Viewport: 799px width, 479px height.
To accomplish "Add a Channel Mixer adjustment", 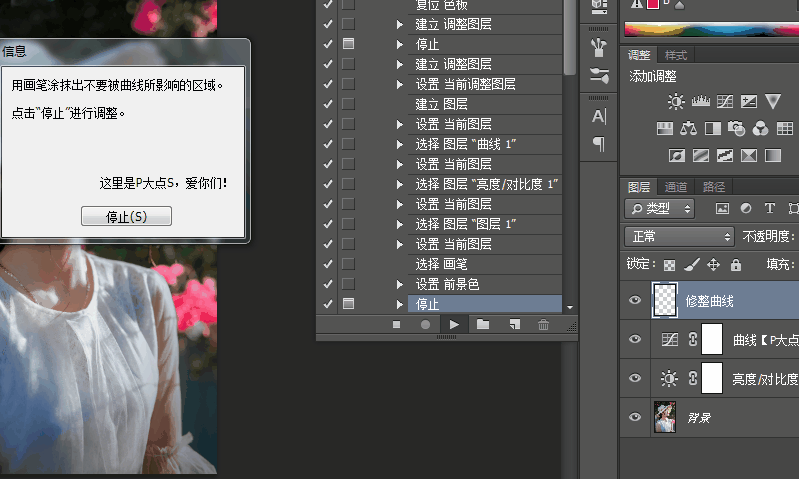I will (760, 128).
